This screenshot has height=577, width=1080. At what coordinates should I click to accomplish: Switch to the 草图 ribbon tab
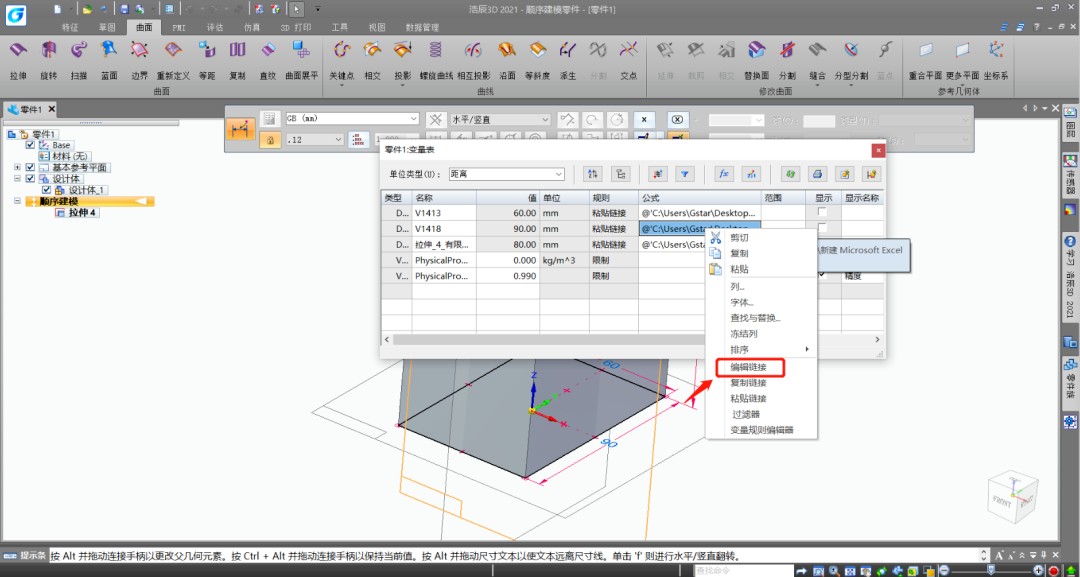(x=107, y=28)
